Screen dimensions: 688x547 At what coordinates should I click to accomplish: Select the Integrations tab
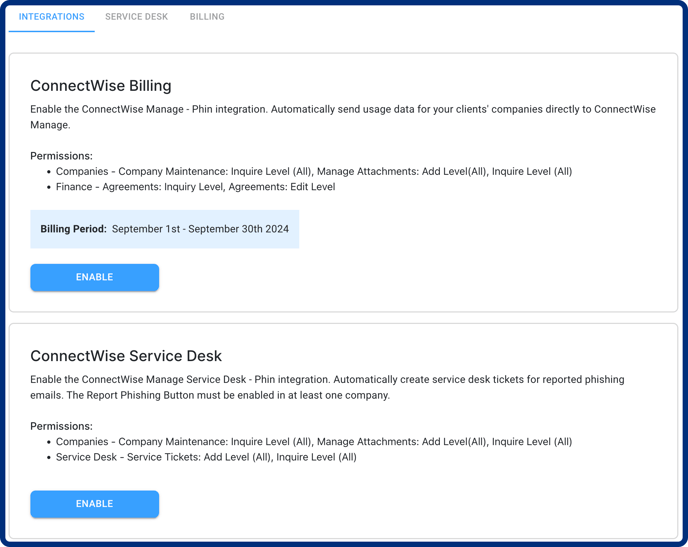tap(51, 17)
